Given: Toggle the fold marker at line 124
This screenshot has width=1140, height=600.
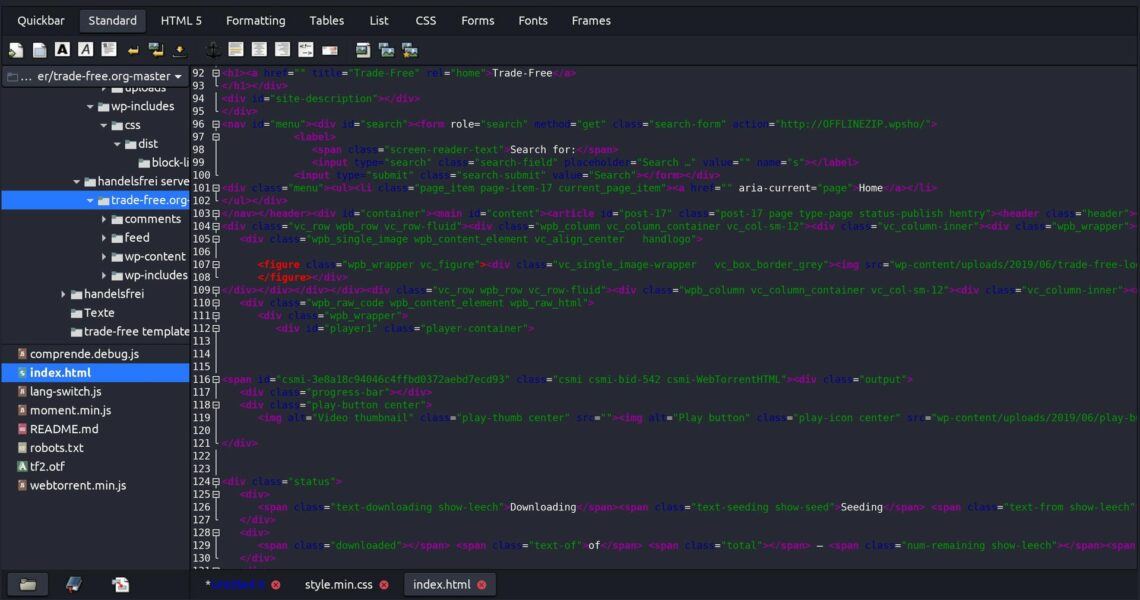Looking at the screenshot, I should pos(216,482).
